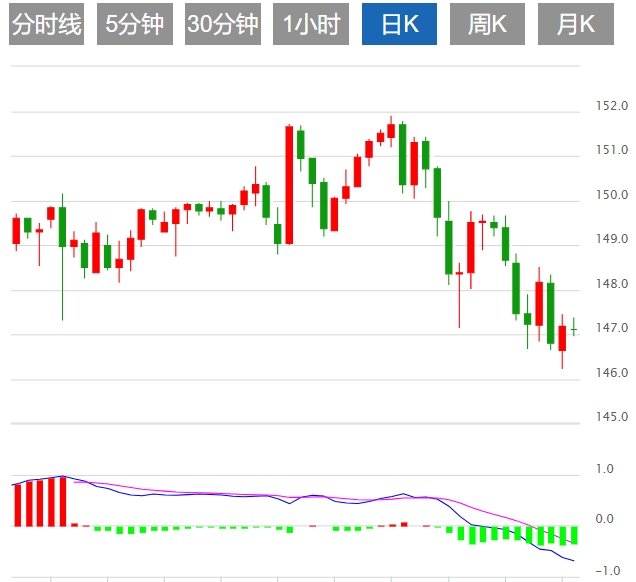This screenshot has width=636, height=582.
Task: Switch to the 周K weekly tab
Action: click(487, 24)
